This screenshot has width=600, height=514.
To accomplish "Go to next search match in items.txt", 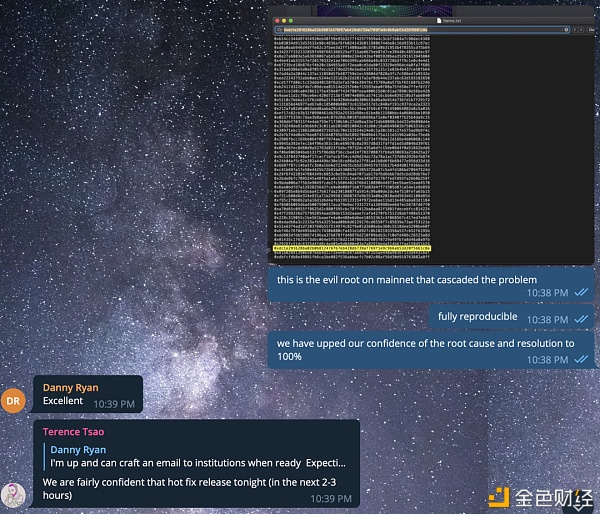I will point(581,29).
